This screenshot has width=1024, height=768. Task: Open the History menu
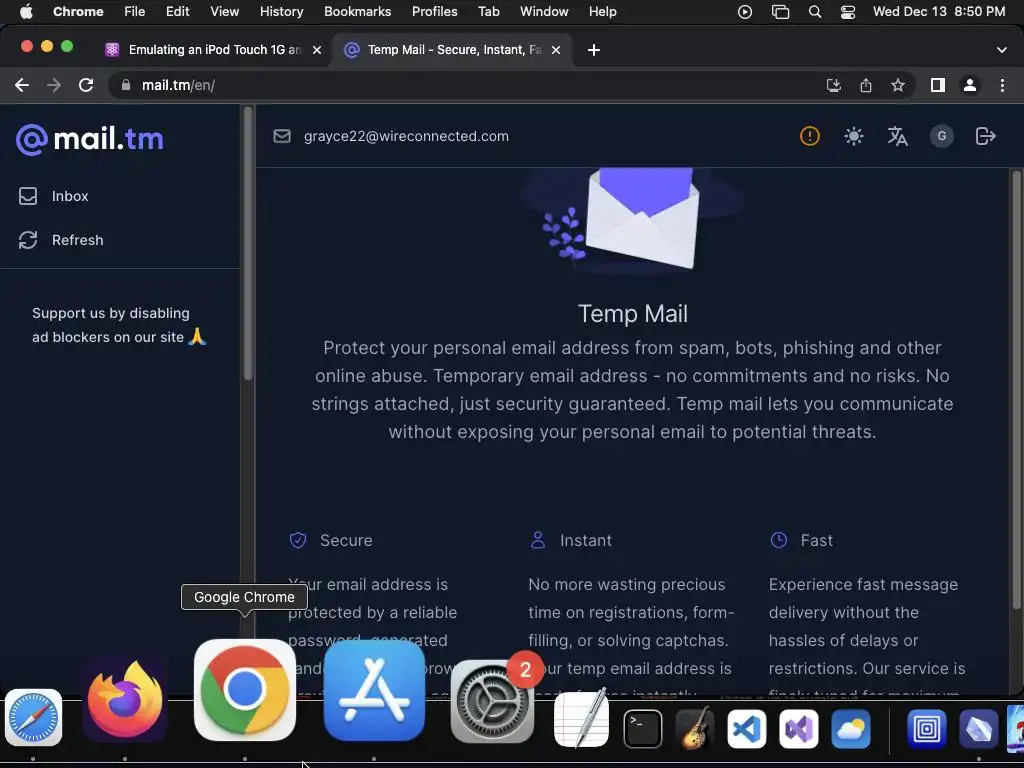coord(281,11)
